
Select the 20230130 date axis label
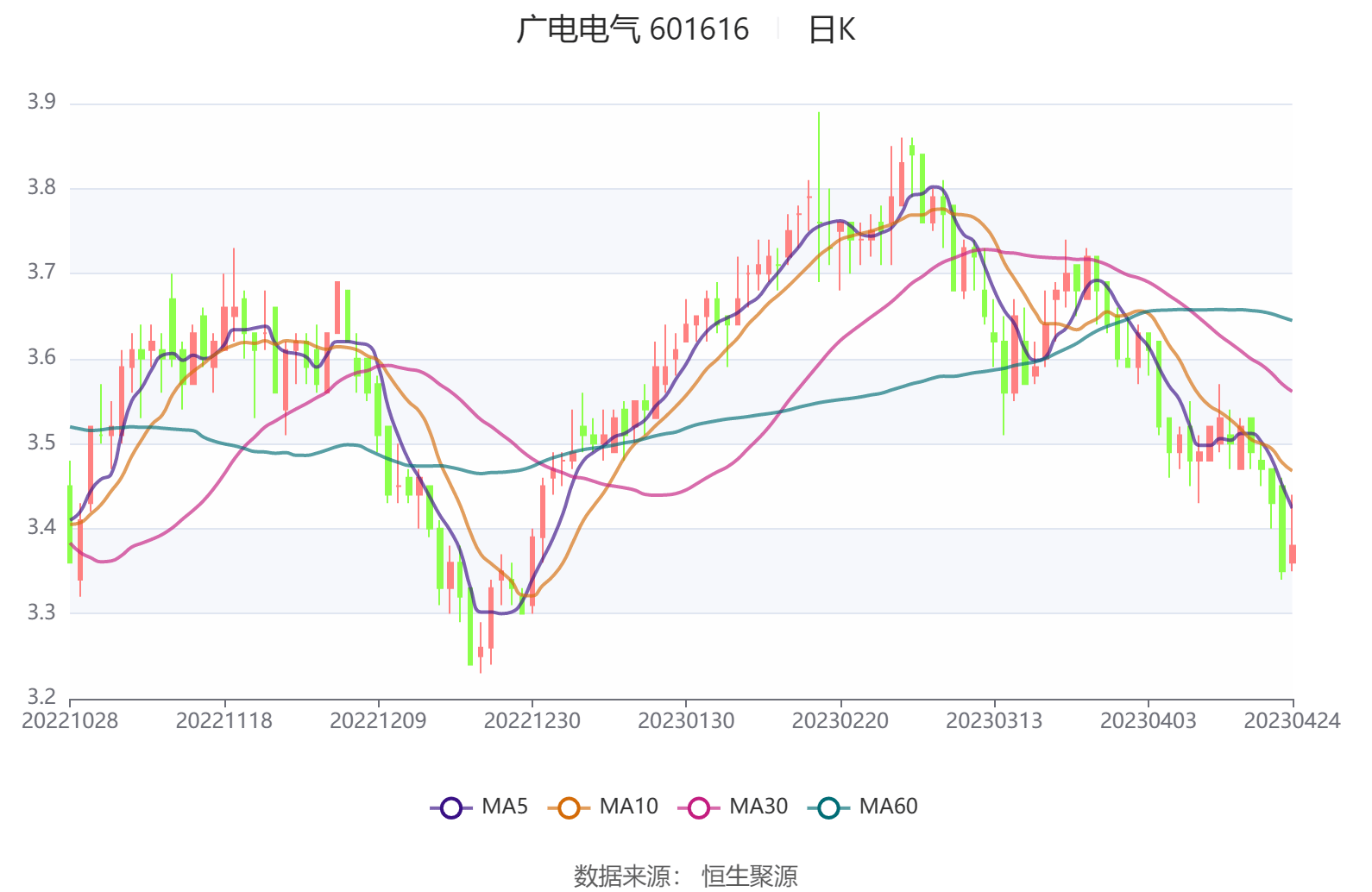pos(686,721)
